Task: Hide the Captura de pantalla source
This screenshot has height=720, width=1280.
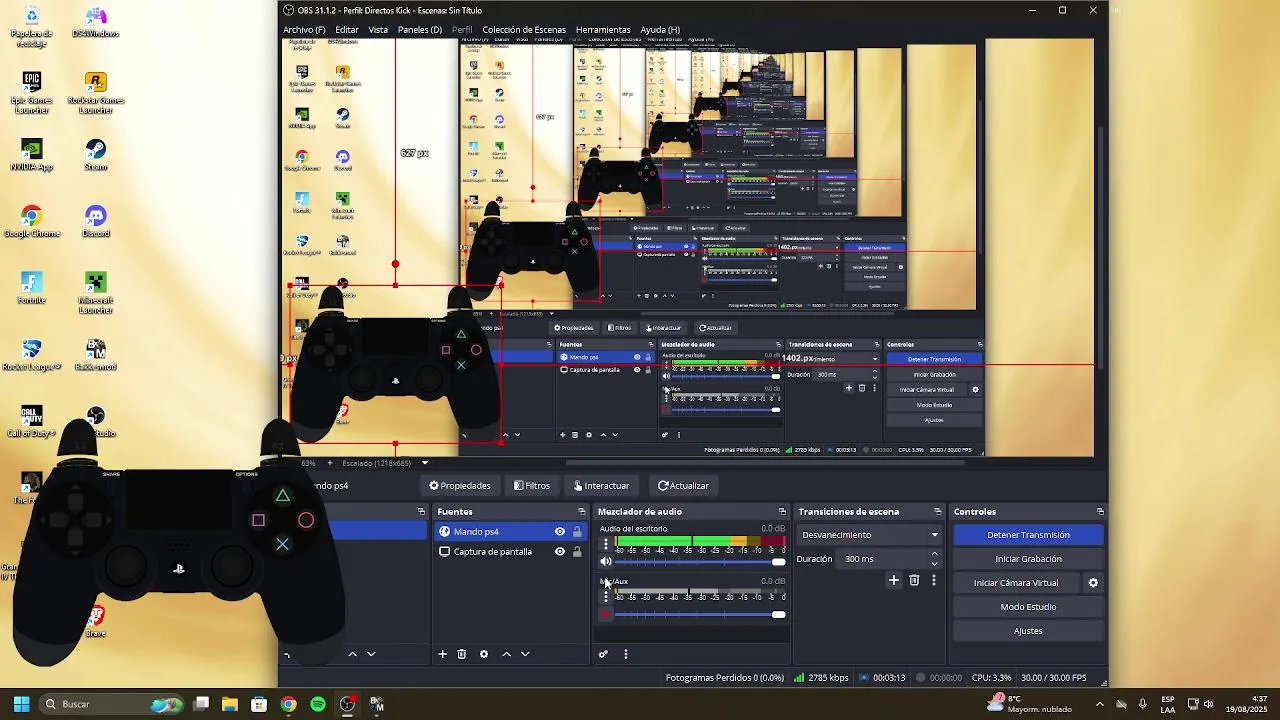Action: 560,552
